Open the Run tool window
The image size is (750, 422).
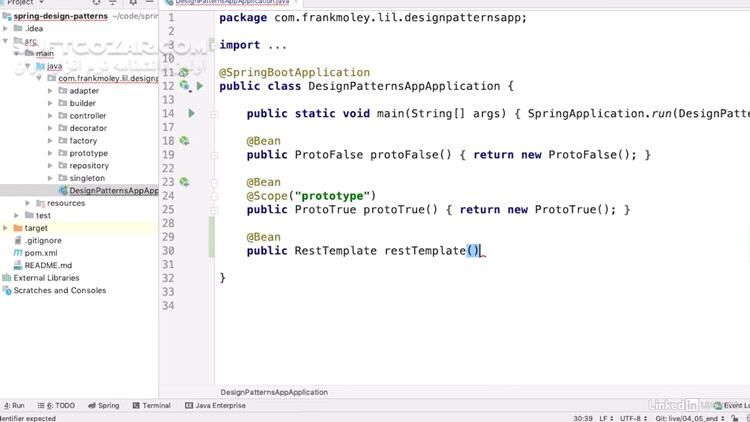coord(14,405)
